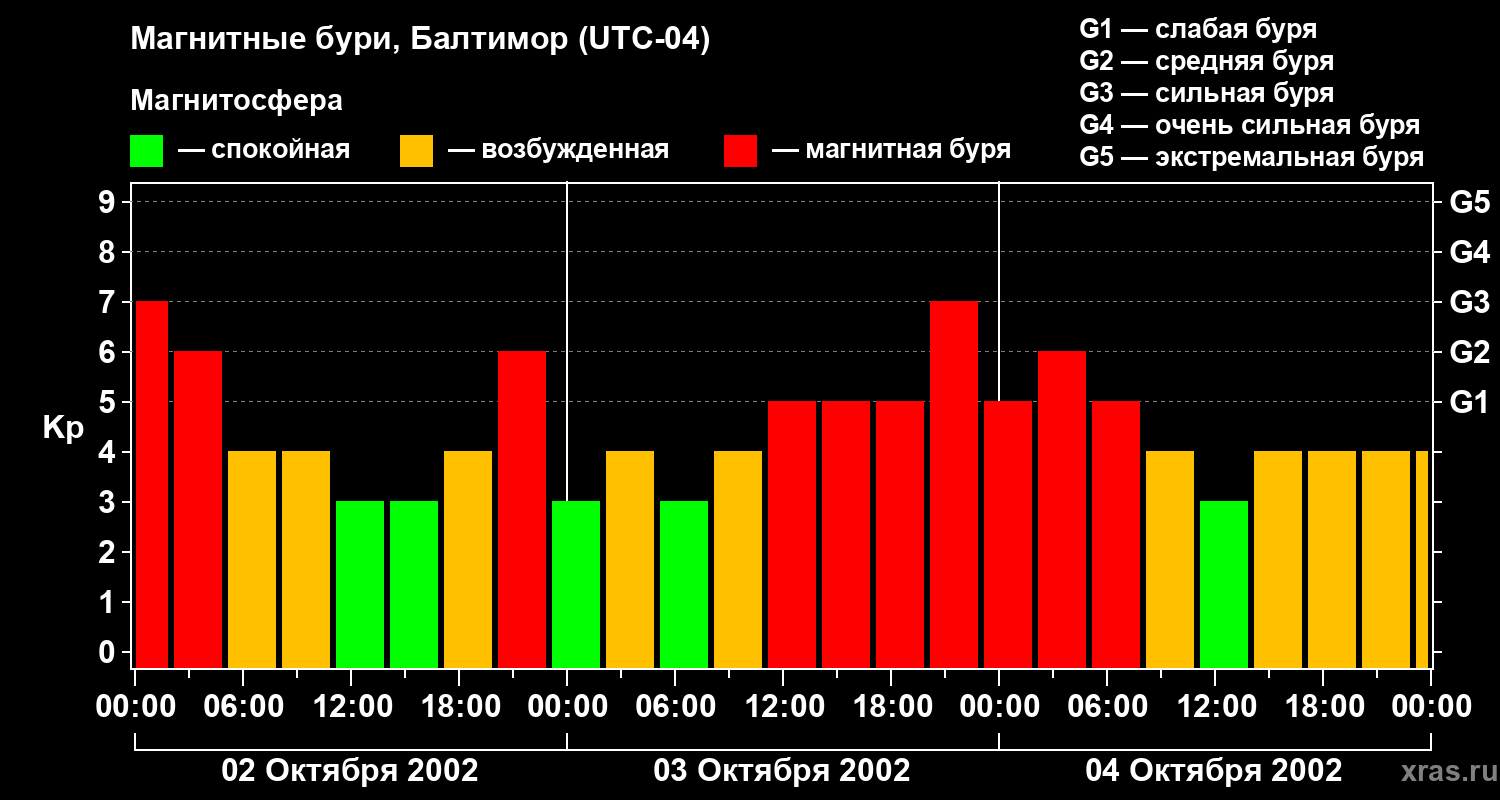Click the green Kp 3 bar on 04 October
1500x800 pixels.
[1224, 584]
